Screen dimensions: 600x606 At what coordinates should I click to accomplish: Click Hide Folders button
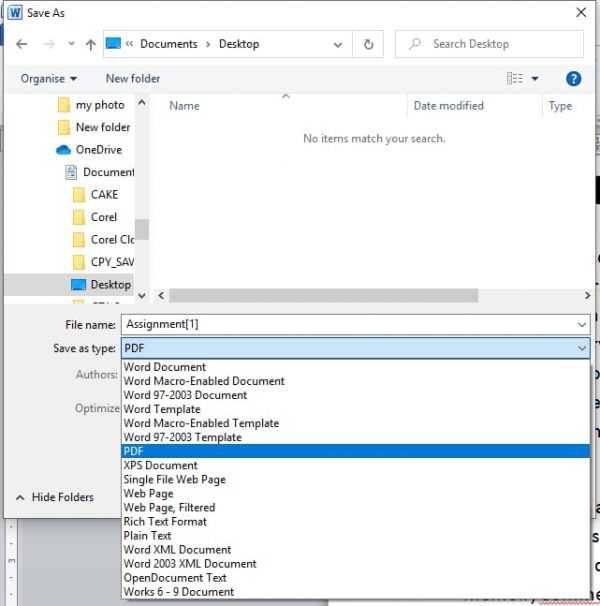click(x=55, y=497)
